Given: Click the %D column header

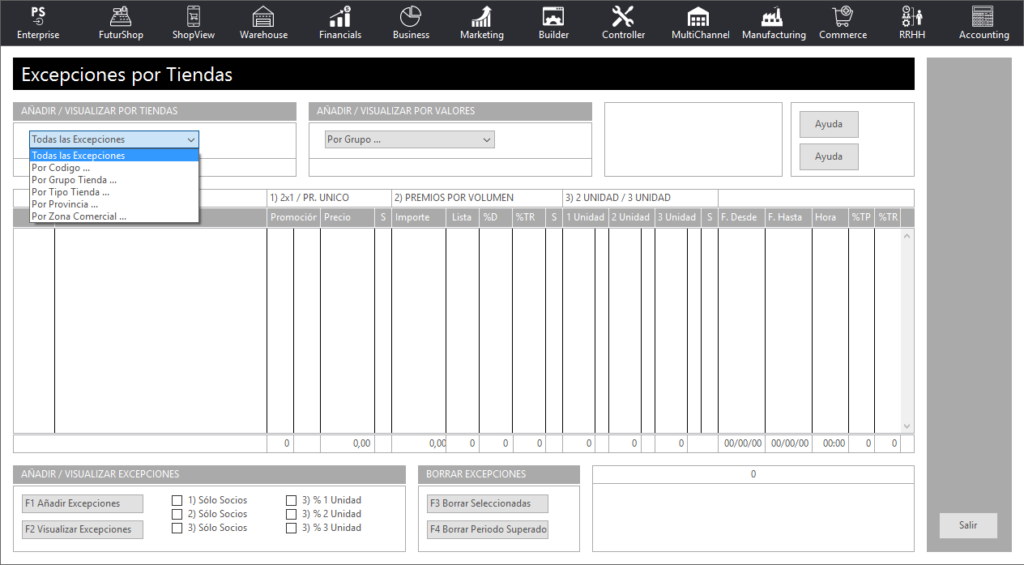Looking at the screenshot, I should 496,218.
